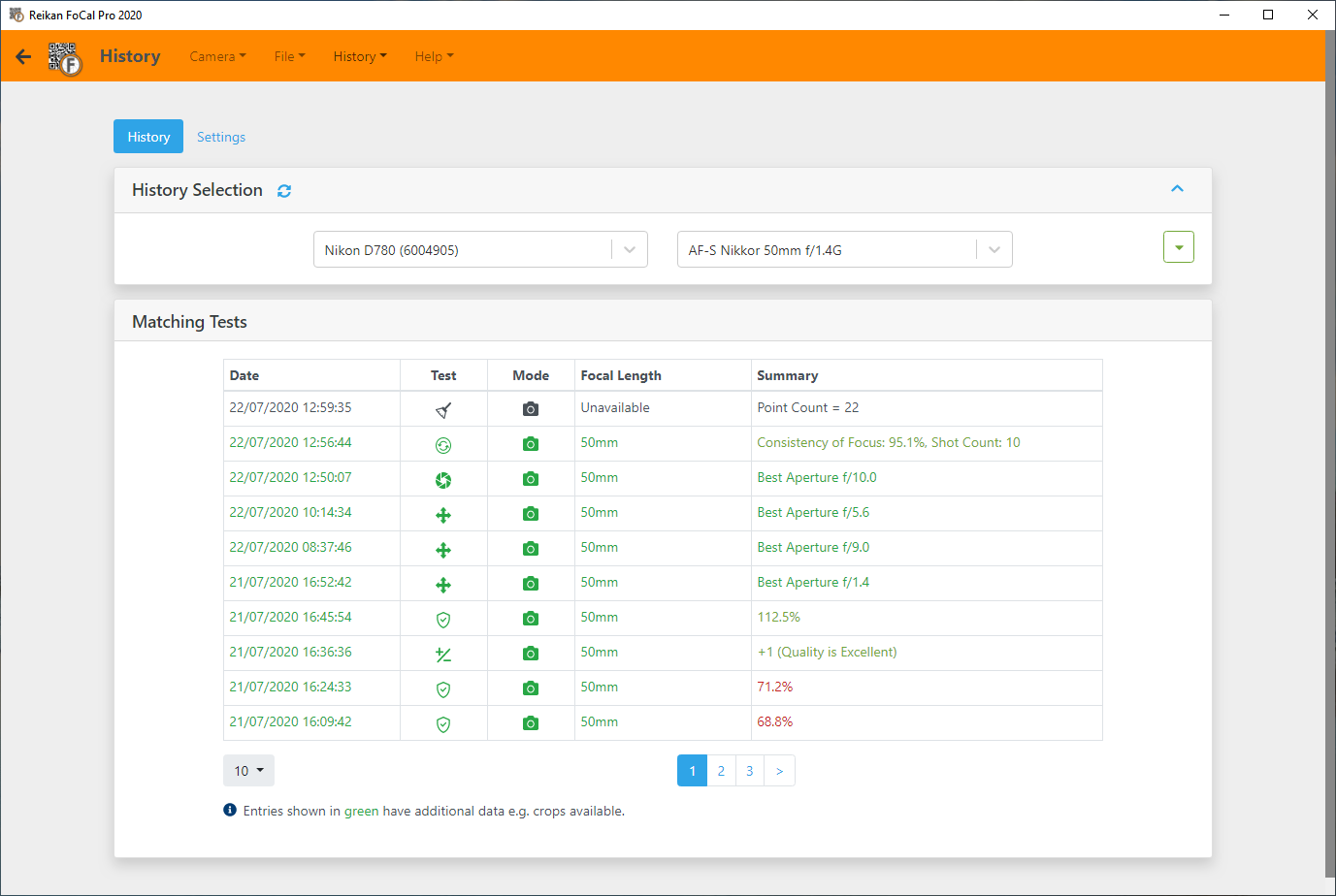Image resolution: width=1336 pixels, height=896 pixels.
Task: Click the 'Point Count = 22' summary
Action: click(807, 407)
